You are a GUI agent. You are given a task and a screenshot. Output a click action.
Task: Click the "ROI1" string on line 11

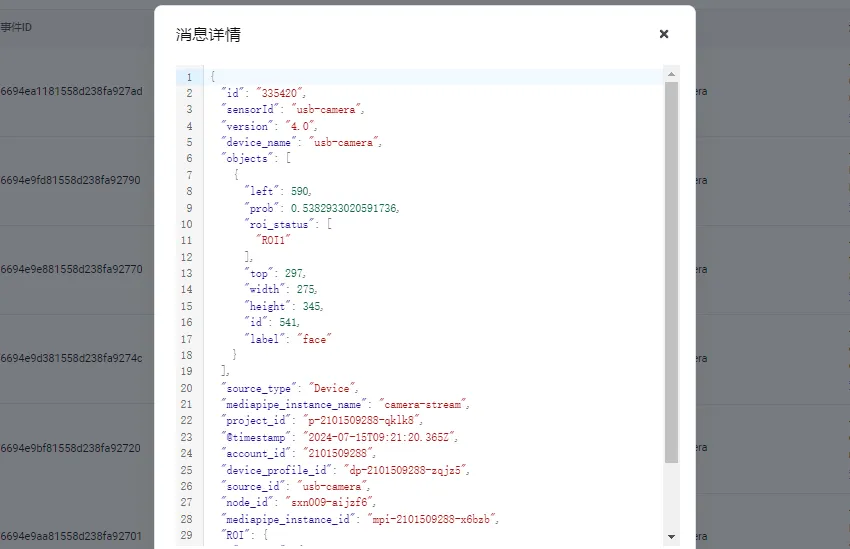(273, 240)
